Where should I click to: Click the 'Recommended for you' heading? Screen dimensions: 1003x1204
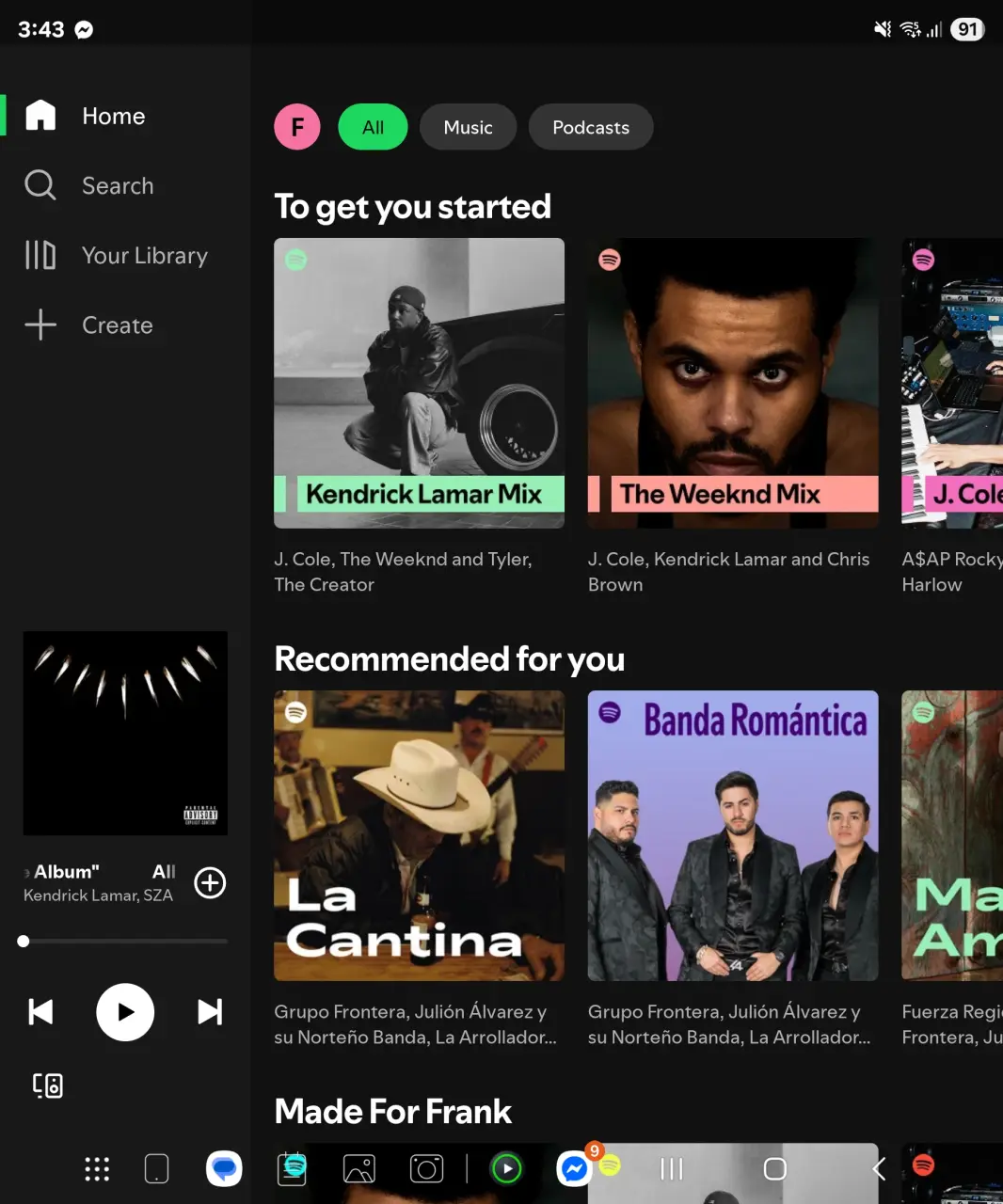coord(449,659)
